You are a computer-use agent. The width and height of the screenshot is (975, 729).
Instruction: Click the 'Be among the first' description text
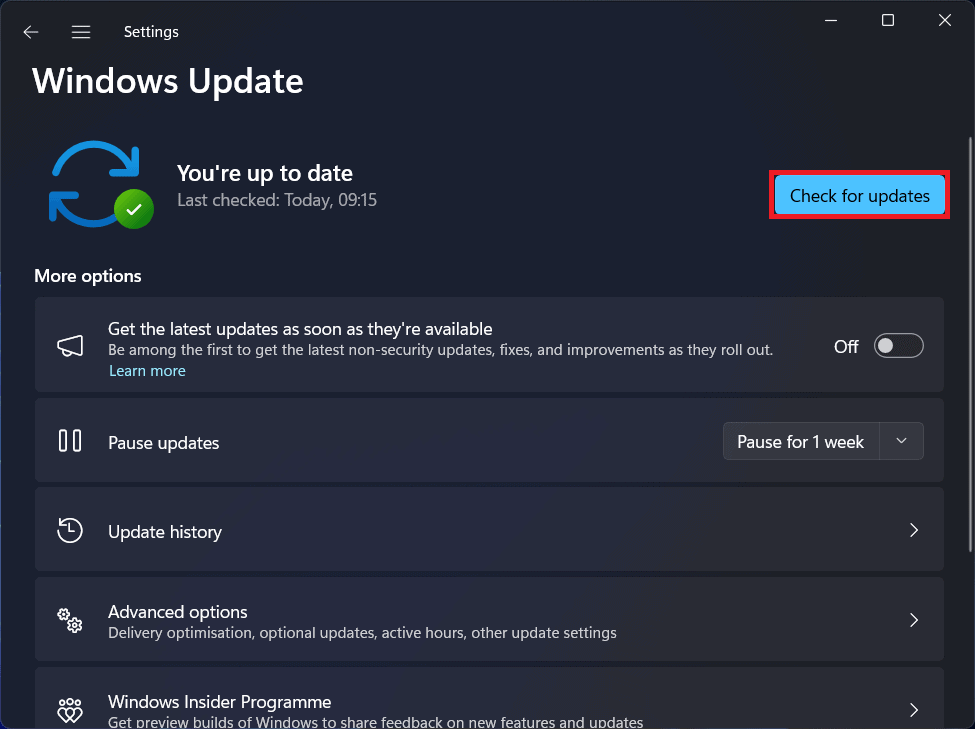(x=440, y=350)
